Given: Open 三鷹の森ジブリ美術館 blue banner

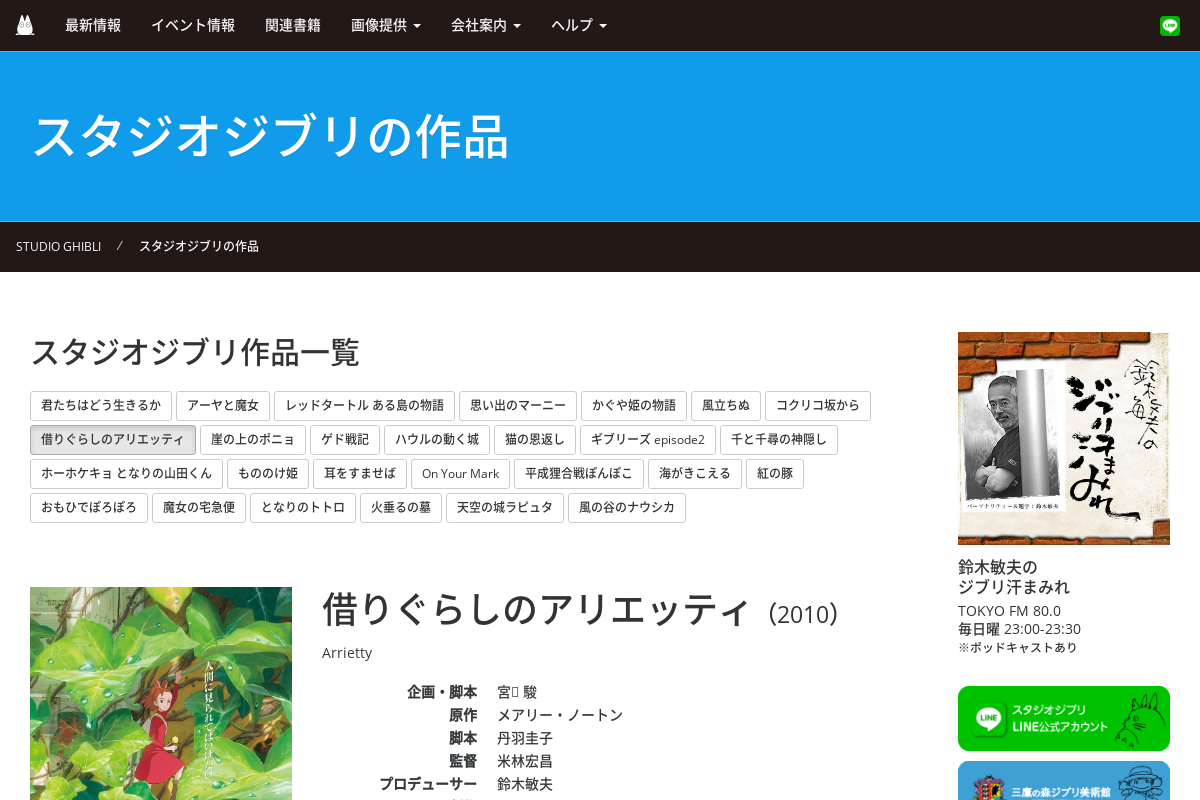Looking at the screenshot, I should (1064, 781).
